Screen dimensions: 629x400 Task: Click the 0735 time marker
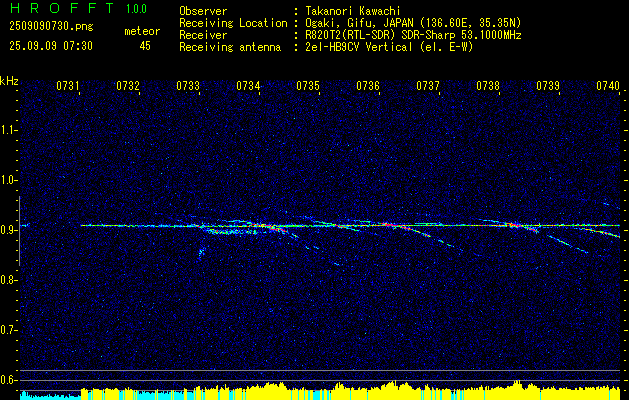[308, 86]
